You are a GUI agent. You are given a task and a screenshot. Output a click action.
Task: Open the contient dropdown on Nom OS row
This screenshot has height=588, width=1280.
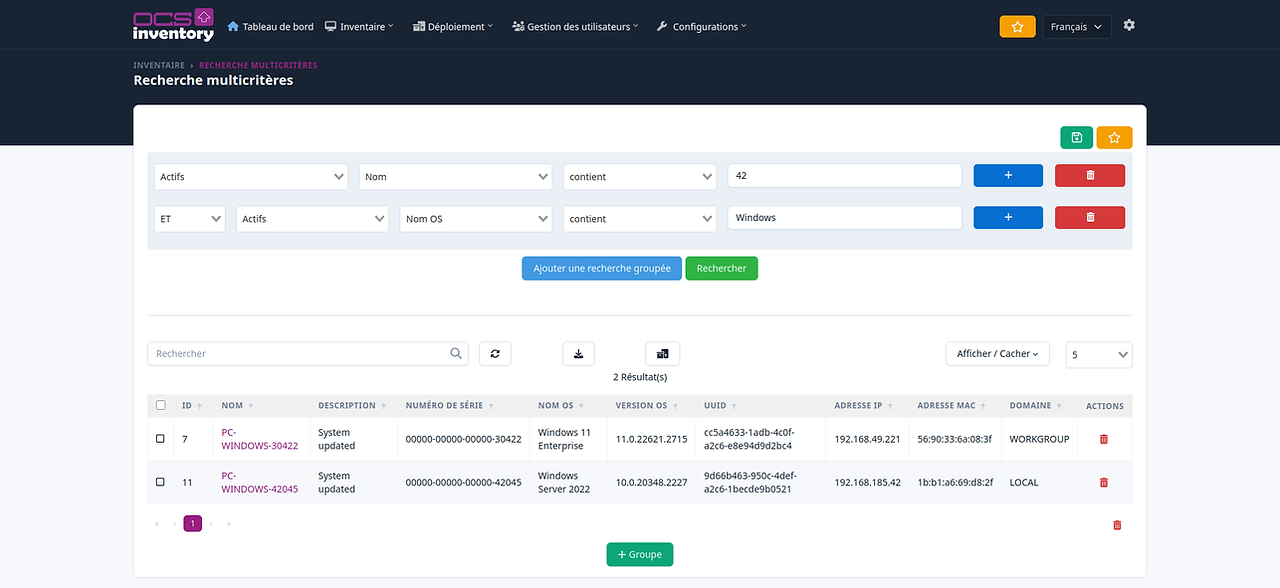pos(640,218)
